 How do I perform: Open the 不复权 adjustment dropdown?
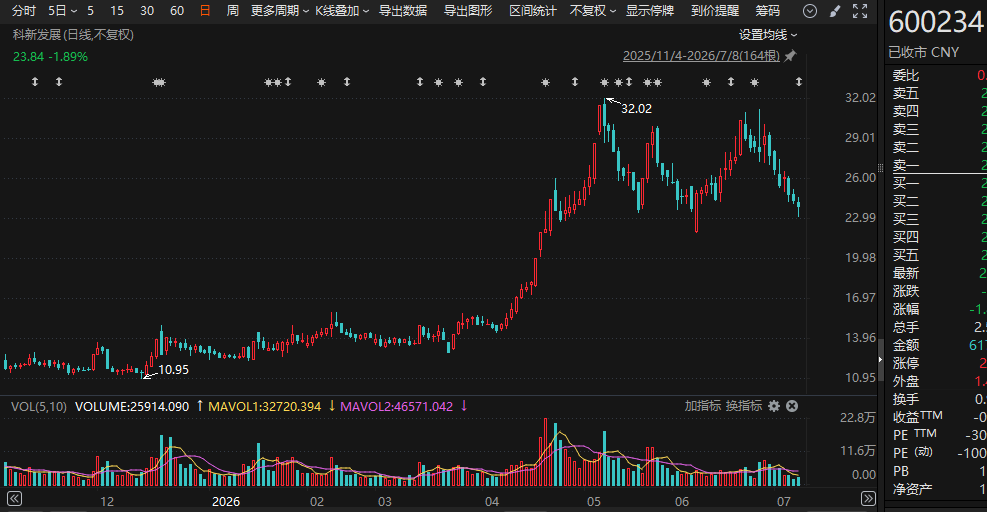coord(592,11)
